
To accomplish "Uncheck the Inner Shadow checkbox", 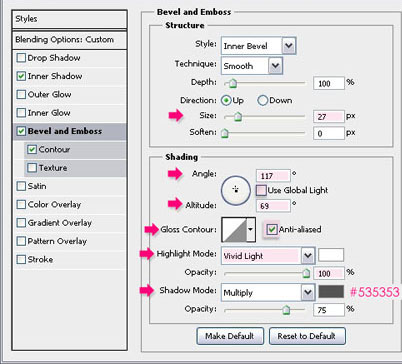I will pyautogui.click(x=21, y=76).
